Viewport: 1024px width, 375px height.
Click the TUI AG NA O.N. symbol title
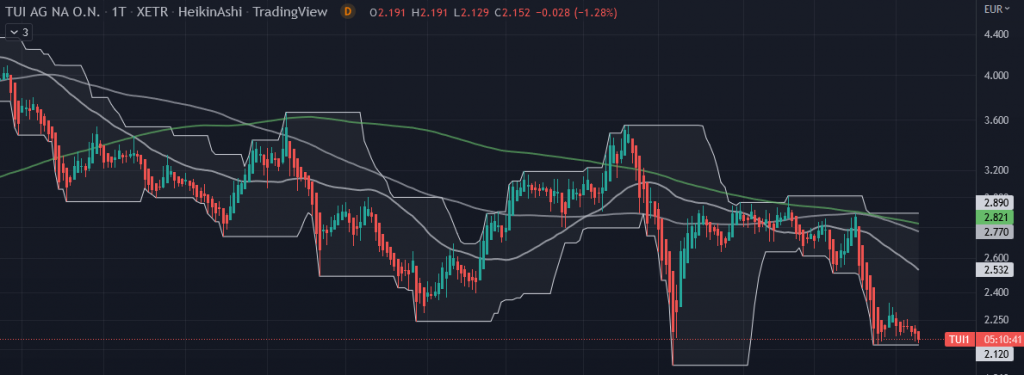click(53, 12)
